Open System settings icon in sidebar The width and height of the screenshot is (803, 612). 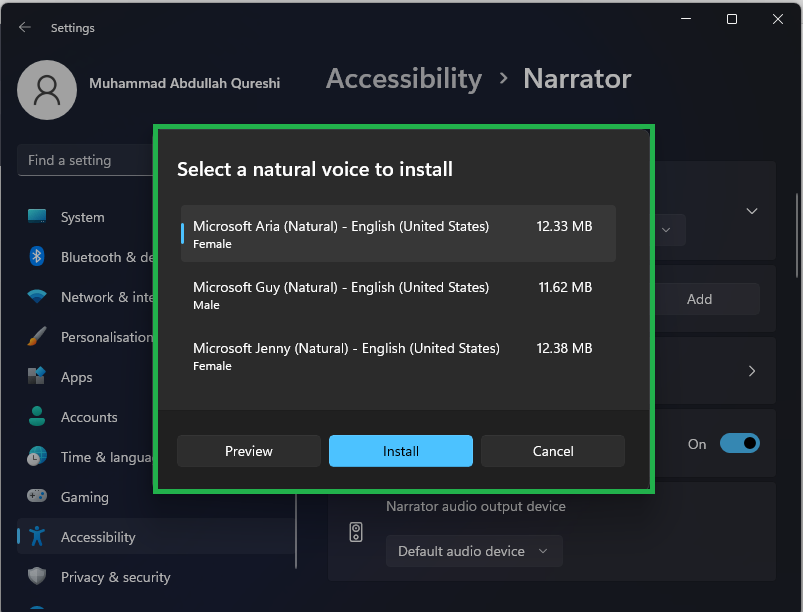pyautogui.click(x=37, y=217)
